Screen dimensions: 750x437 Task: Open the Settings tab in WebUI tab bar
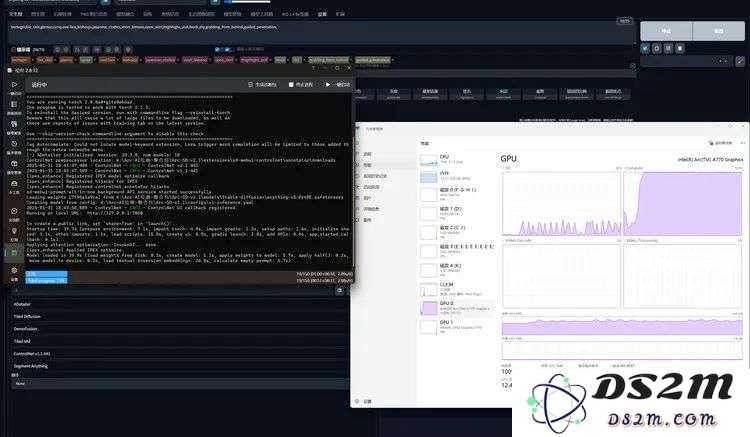pyautogui.click(x=322, y=14)
